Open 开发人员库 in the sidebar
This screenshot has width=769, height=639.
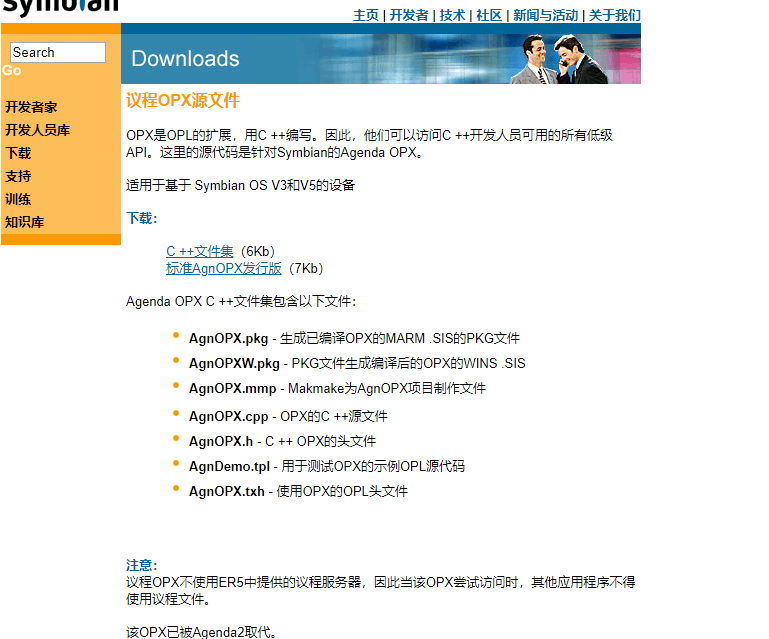(37, 130)
